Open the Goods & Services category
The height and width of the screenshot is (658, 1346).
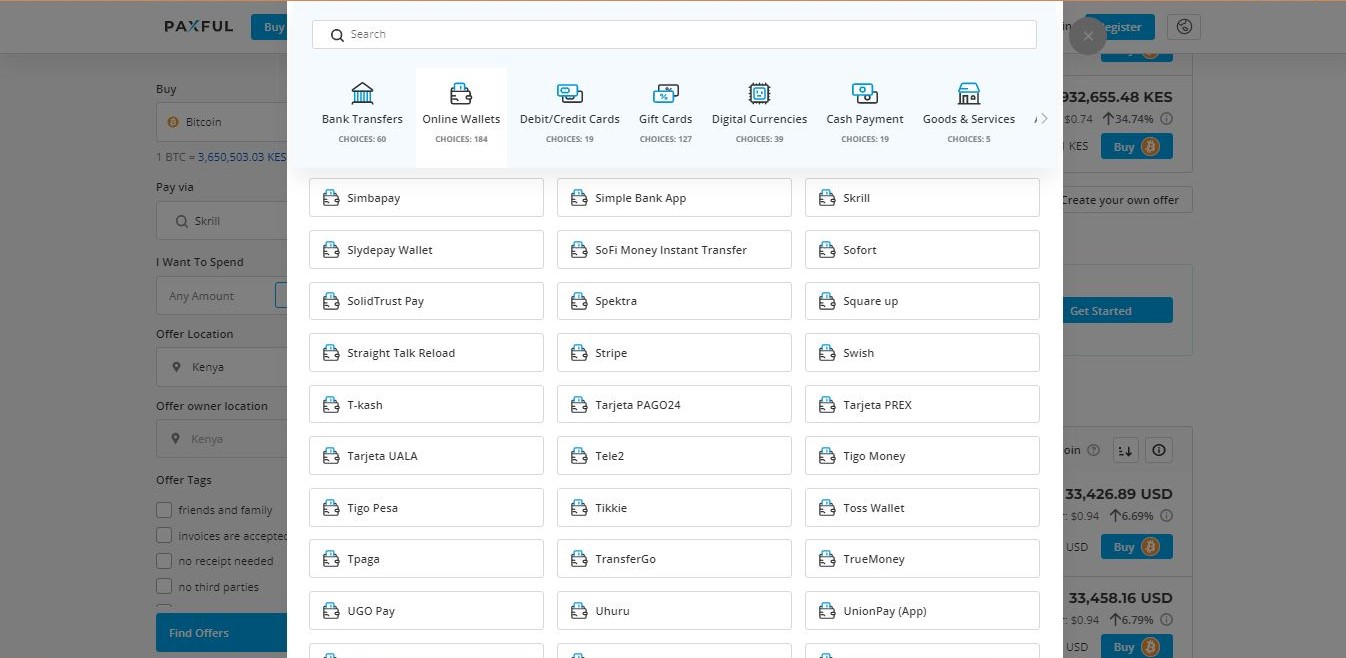pos(969,116)
